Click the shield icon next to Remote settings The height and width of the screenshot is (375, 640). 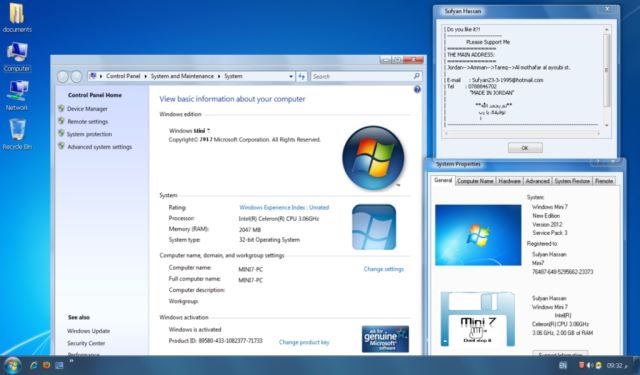tap(61, 121)
